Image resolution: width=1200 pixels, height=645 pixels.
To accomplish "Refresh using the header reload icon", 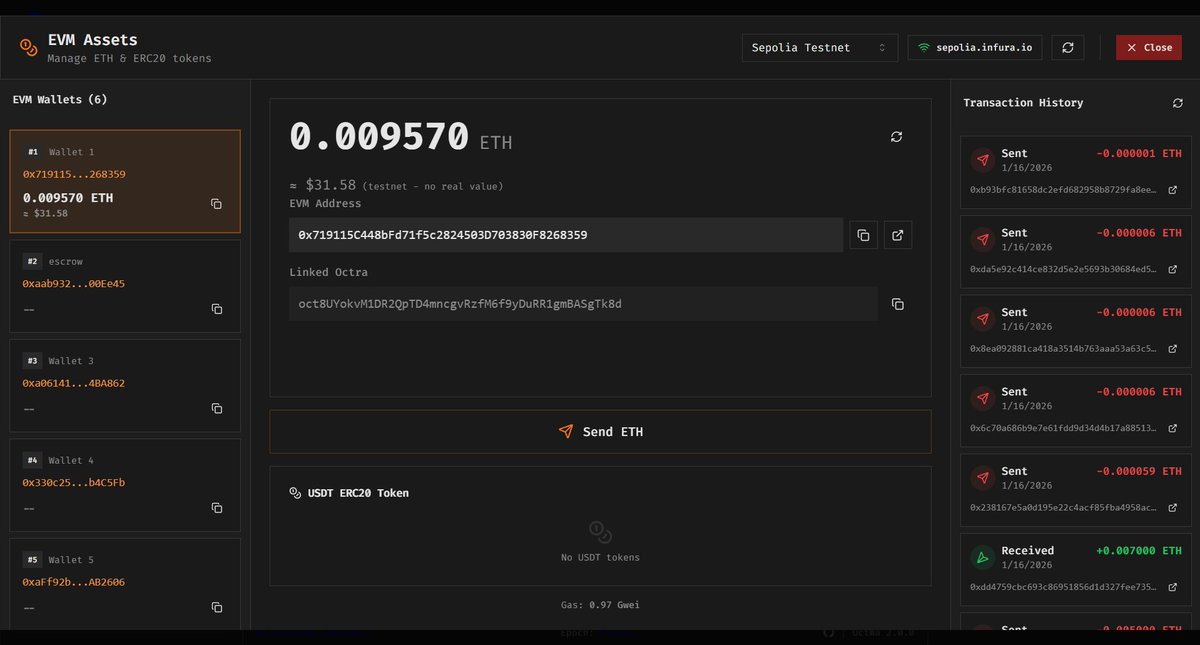I will point(1068,47).
